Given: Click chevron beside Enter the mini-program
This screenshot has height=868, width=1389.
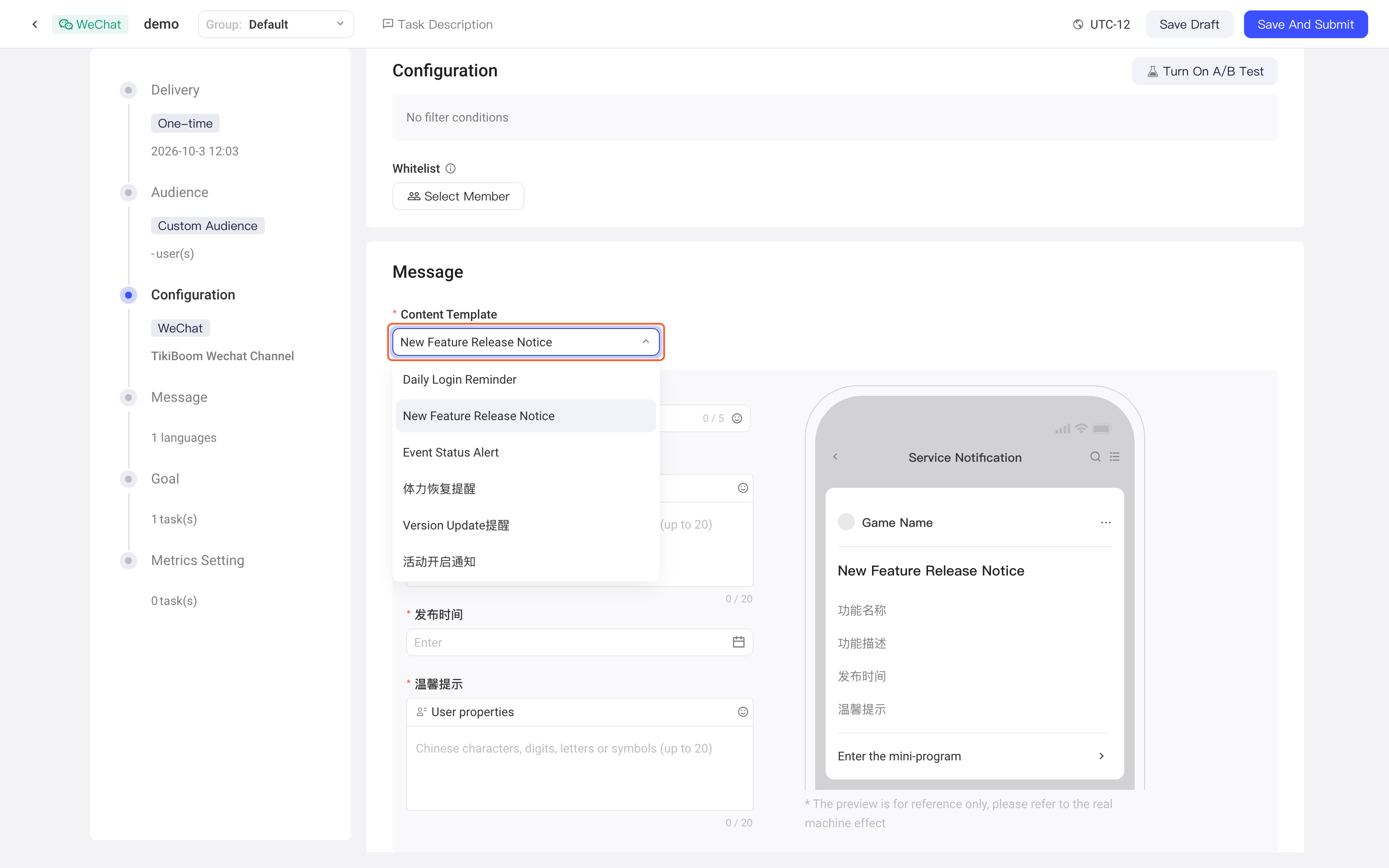Looking at the screenshot, I should 1102,756.
